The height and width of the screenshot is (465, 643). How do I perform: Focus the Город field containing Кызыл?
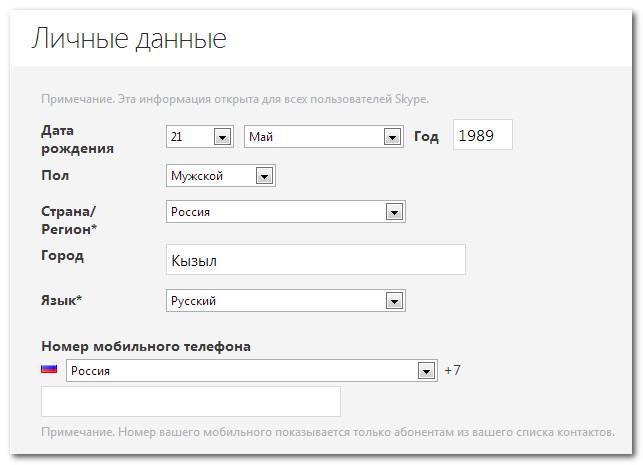coord(315,260)
